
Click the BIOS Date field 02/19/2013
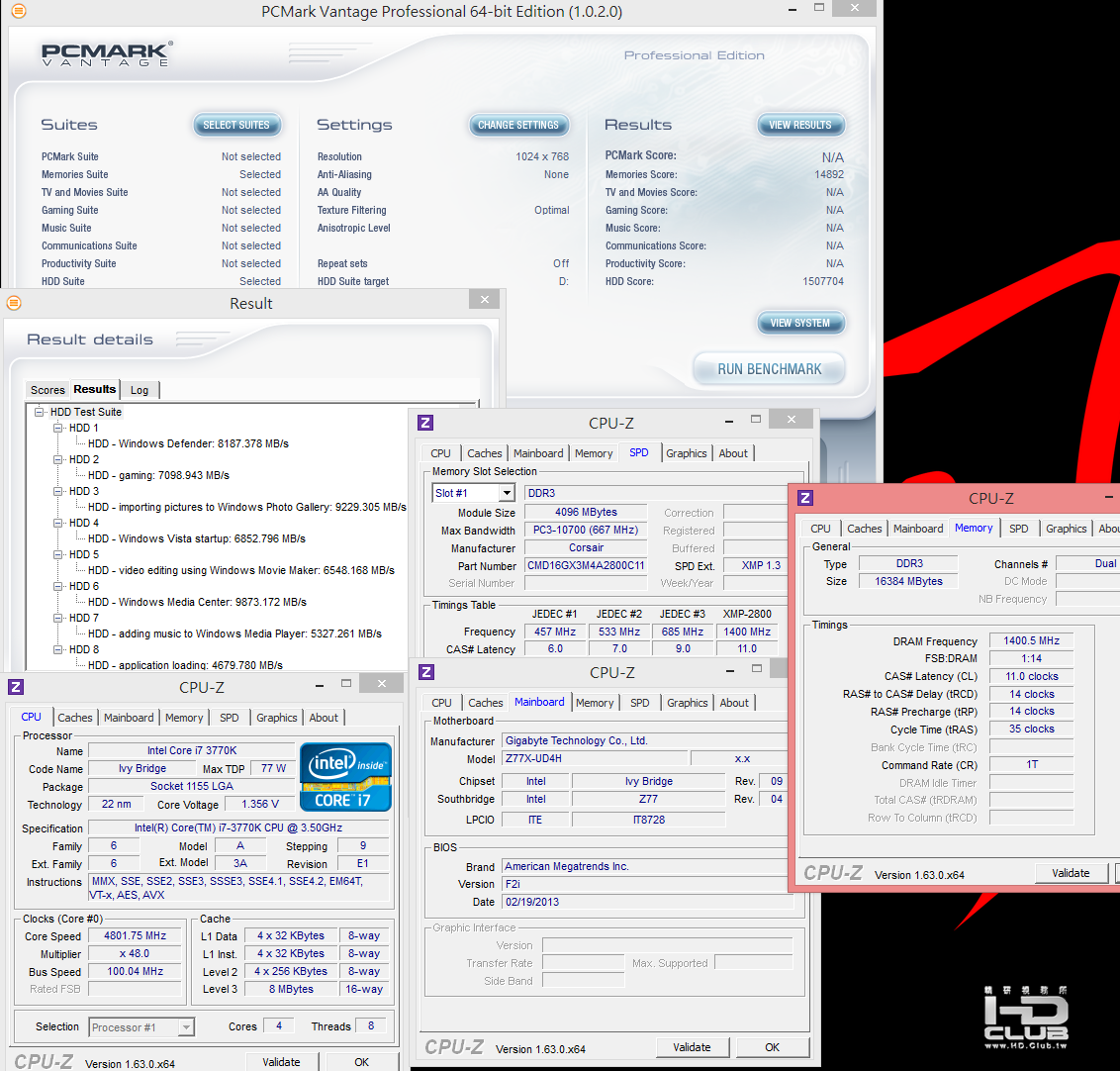pos(647,902)
